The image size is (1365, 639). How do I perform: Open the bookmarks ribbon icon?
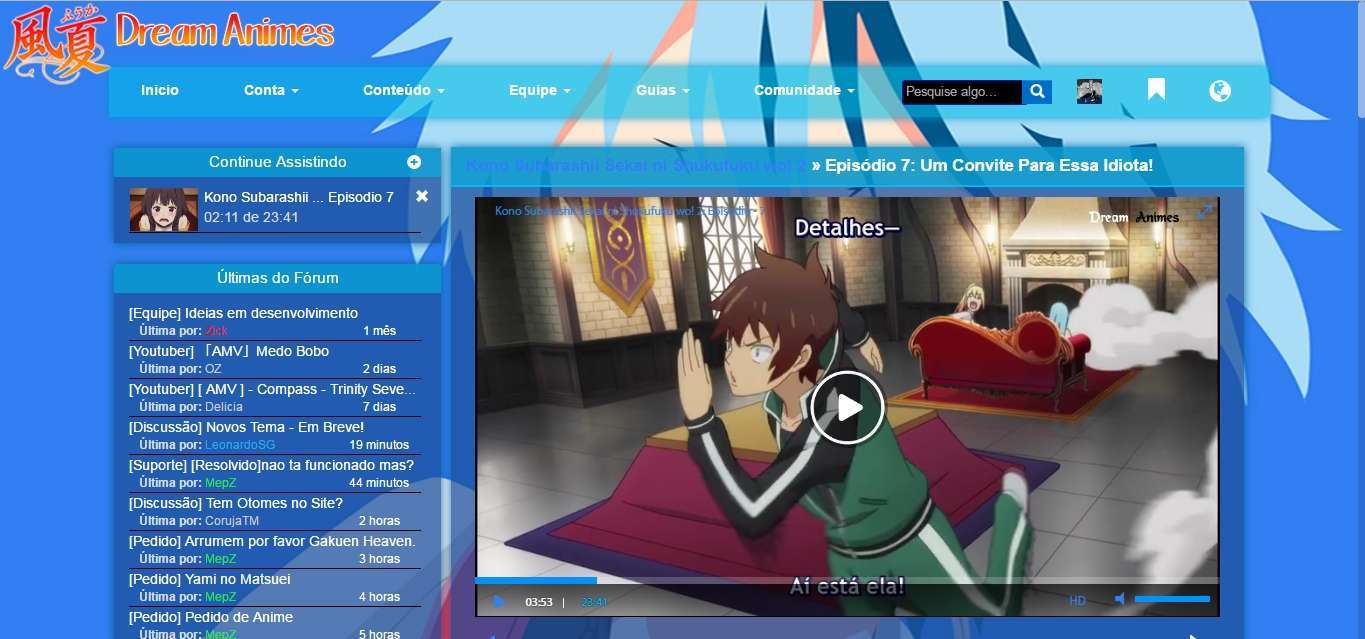click(x=1156, y=90)
